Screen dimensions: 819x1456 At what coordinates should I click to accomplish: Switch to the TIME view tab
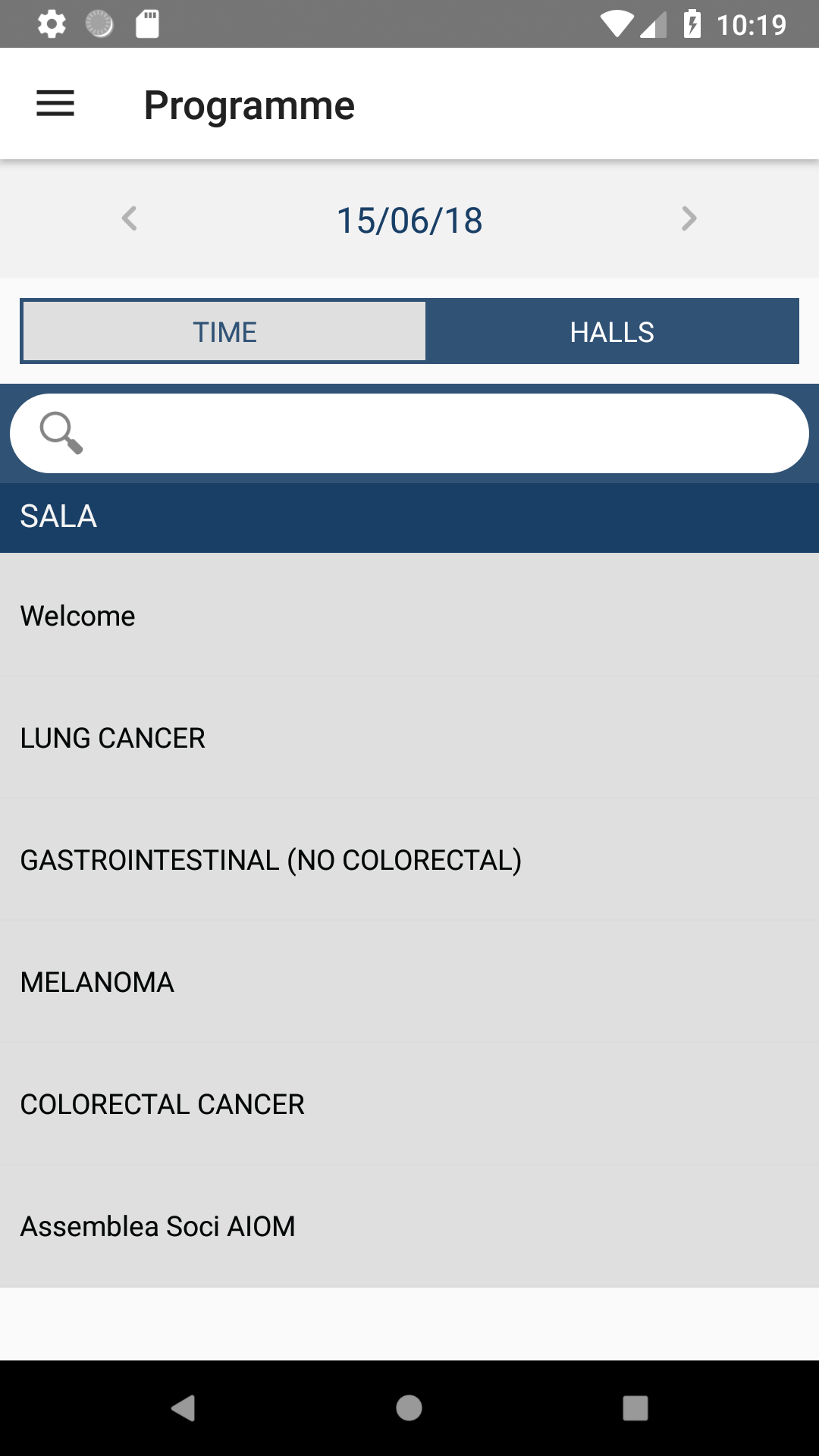pyautogui.click(x=224, y=332)
